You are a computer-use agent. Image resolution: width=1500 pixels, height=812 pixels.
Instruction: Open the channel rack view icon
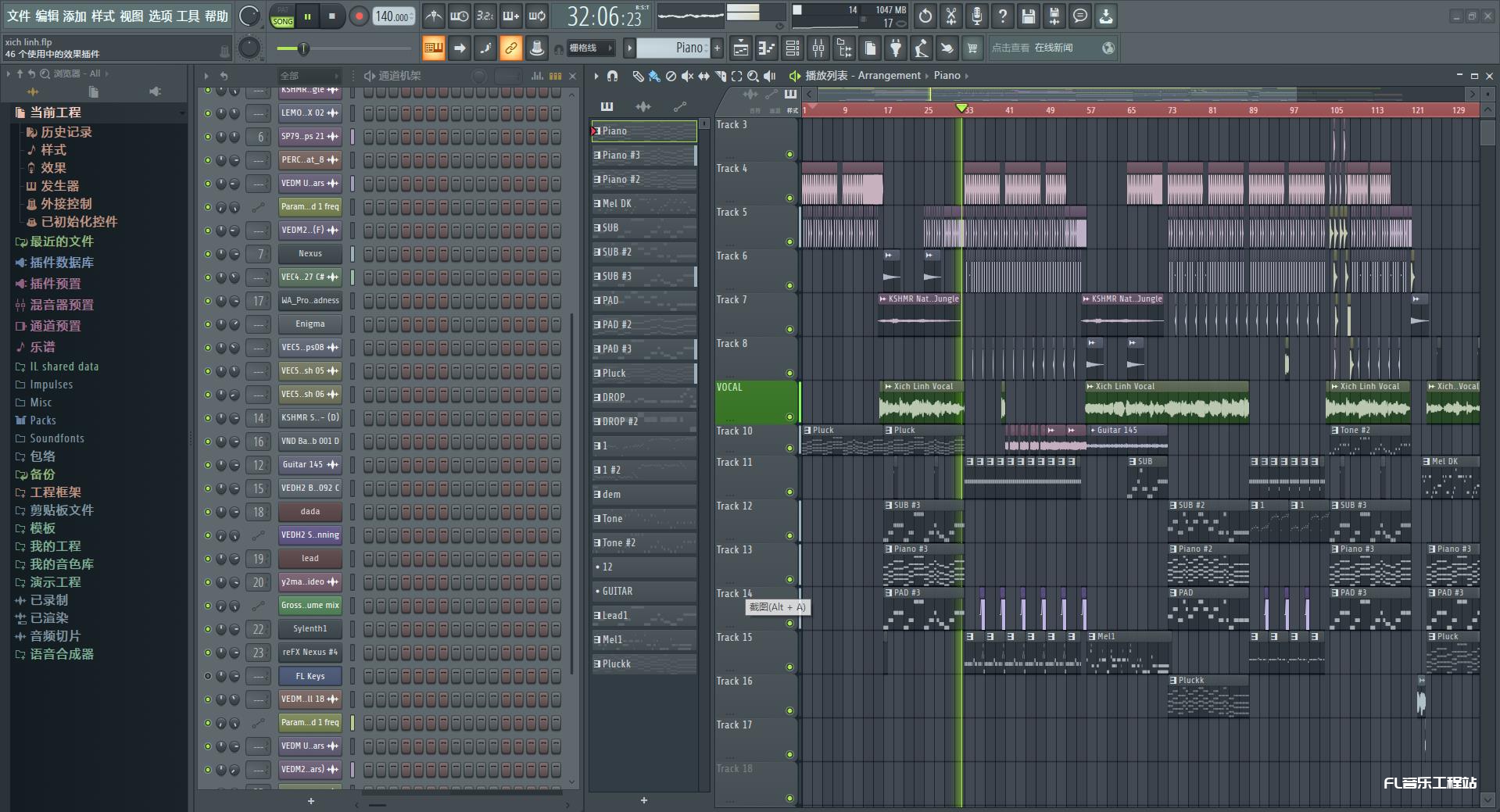point(792,48)
